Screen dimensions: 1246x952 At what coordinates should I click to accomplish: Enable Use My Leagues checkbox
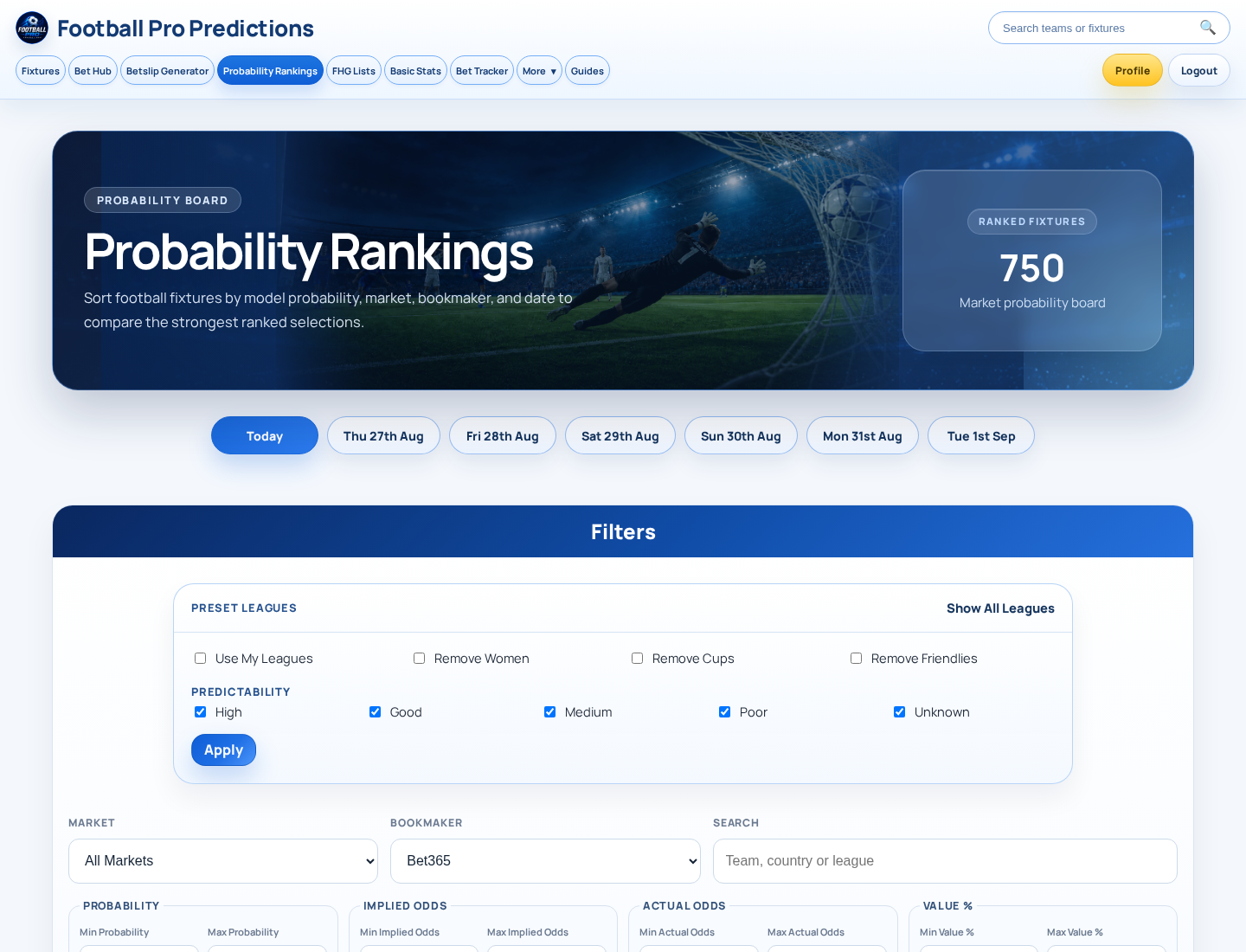tap(200, 659)
